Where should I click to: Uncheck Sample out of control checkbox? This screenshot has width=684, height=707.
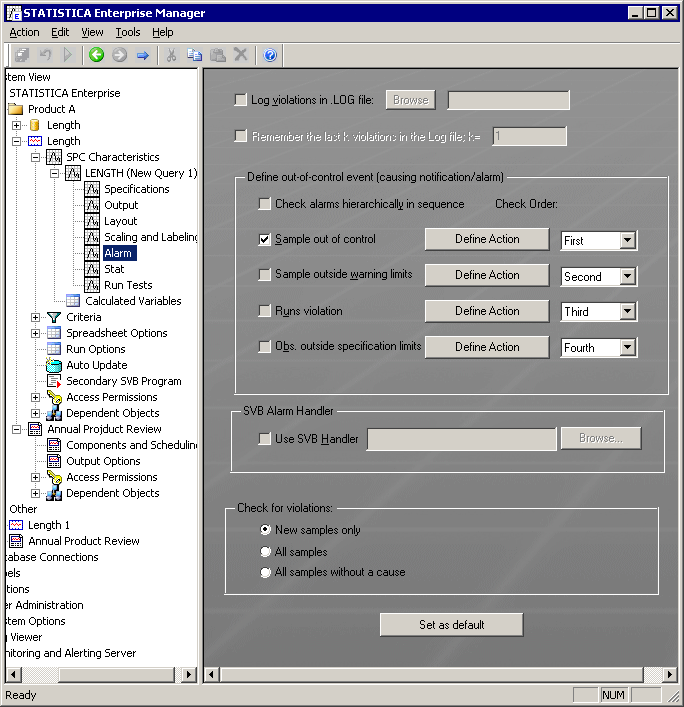pyautogui.click(x=265, y=239)
